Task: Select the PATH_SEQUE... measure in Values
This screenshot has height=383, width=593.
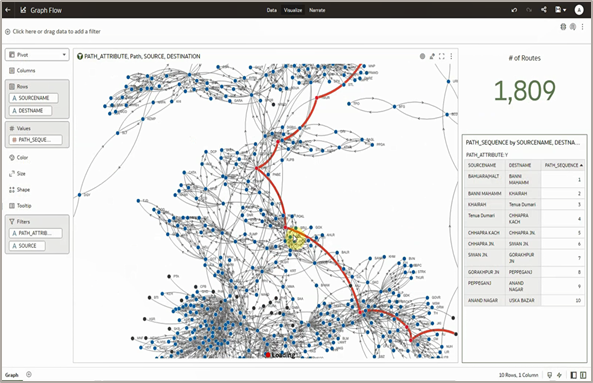Action: pyautogui.click(x=36, y=140)
